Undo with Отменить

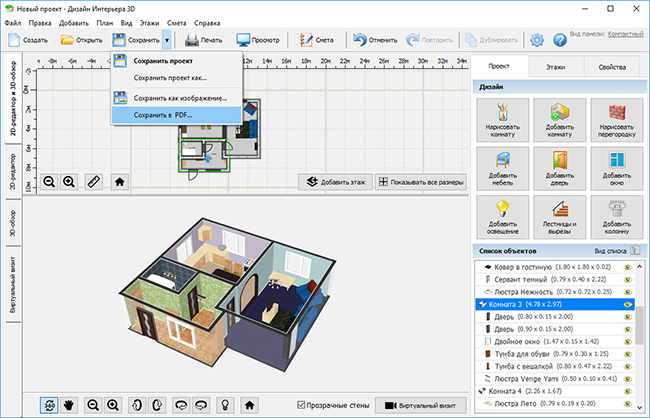(x=375, y=40)
